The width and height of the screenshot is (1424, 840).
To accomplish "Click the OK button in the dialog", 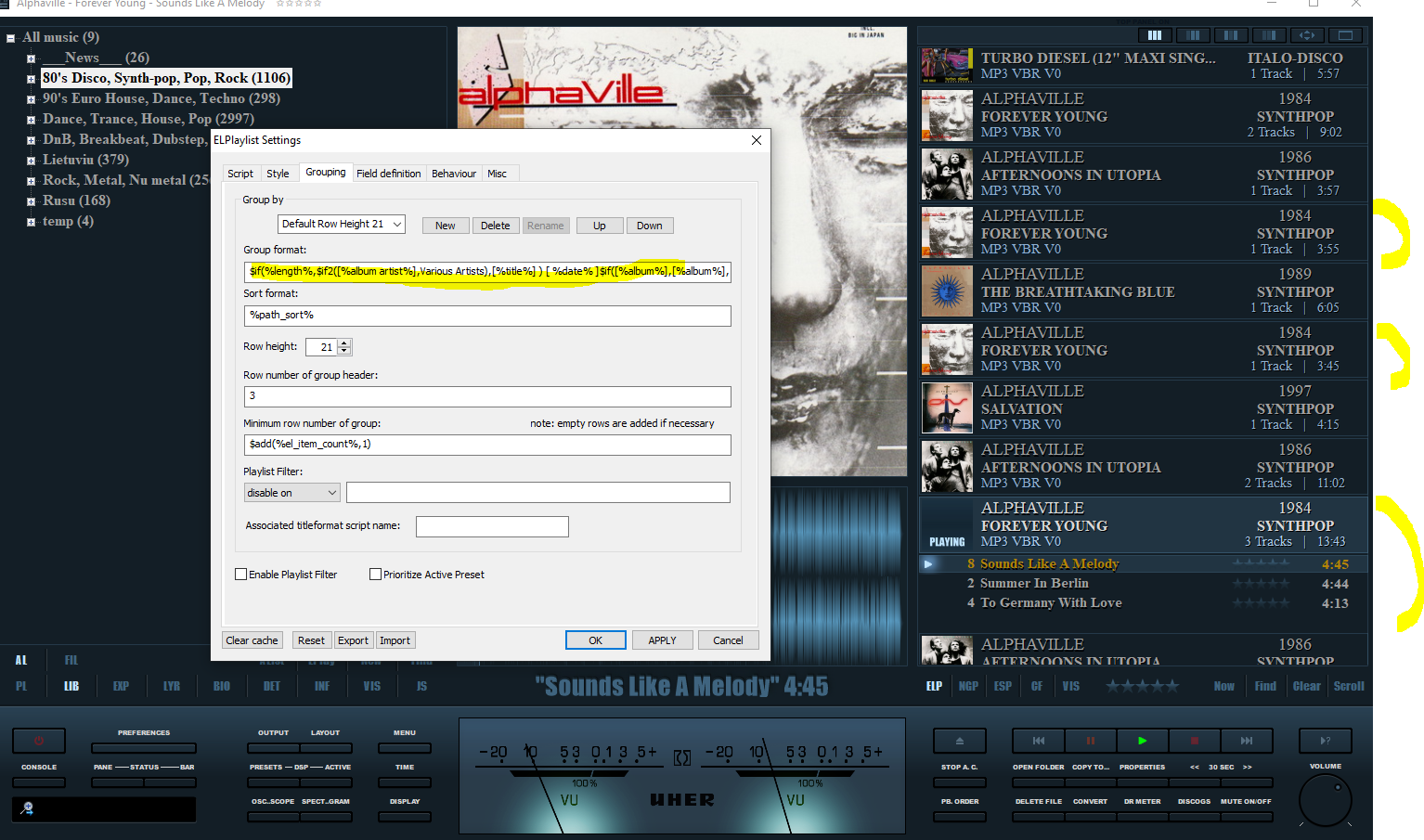I will 596,640.
